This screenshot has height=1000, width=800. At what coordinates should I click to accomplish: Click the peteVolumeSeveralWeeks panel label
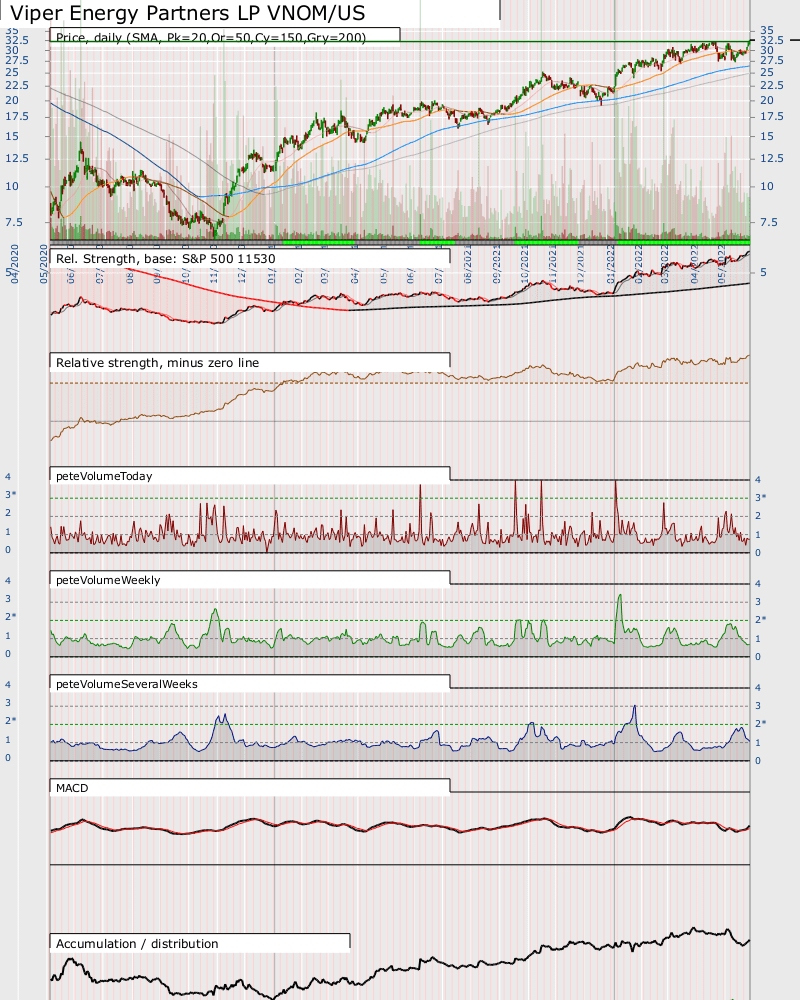[x=126, y=684]
